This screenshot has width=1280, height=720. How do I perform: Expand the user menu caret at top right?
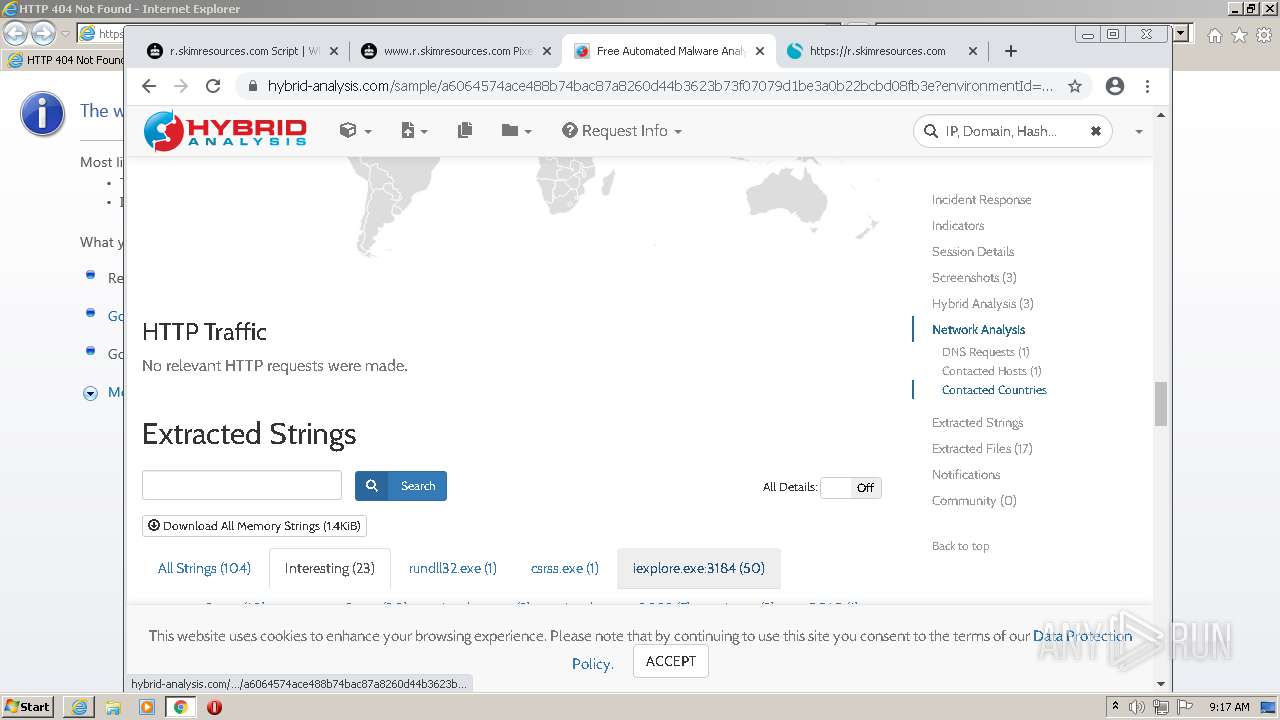click(x=1138, y=132)
